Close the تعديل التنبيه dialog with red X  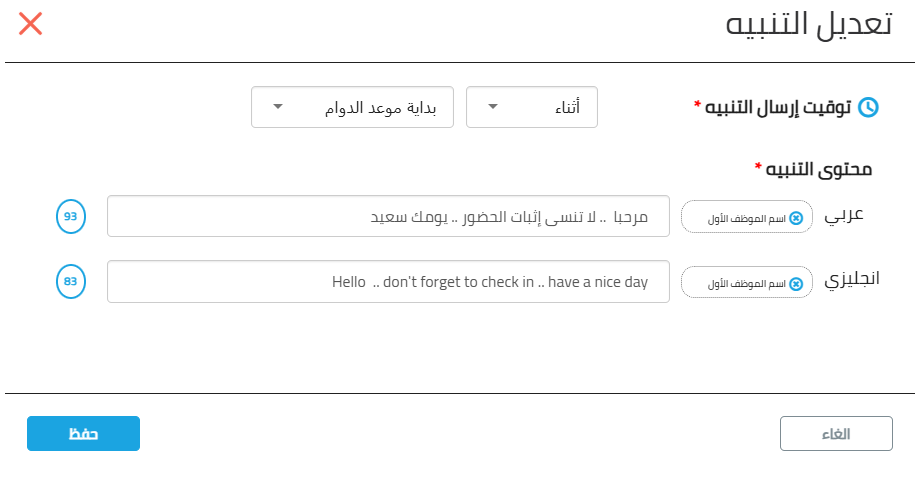tap(31, 24)
